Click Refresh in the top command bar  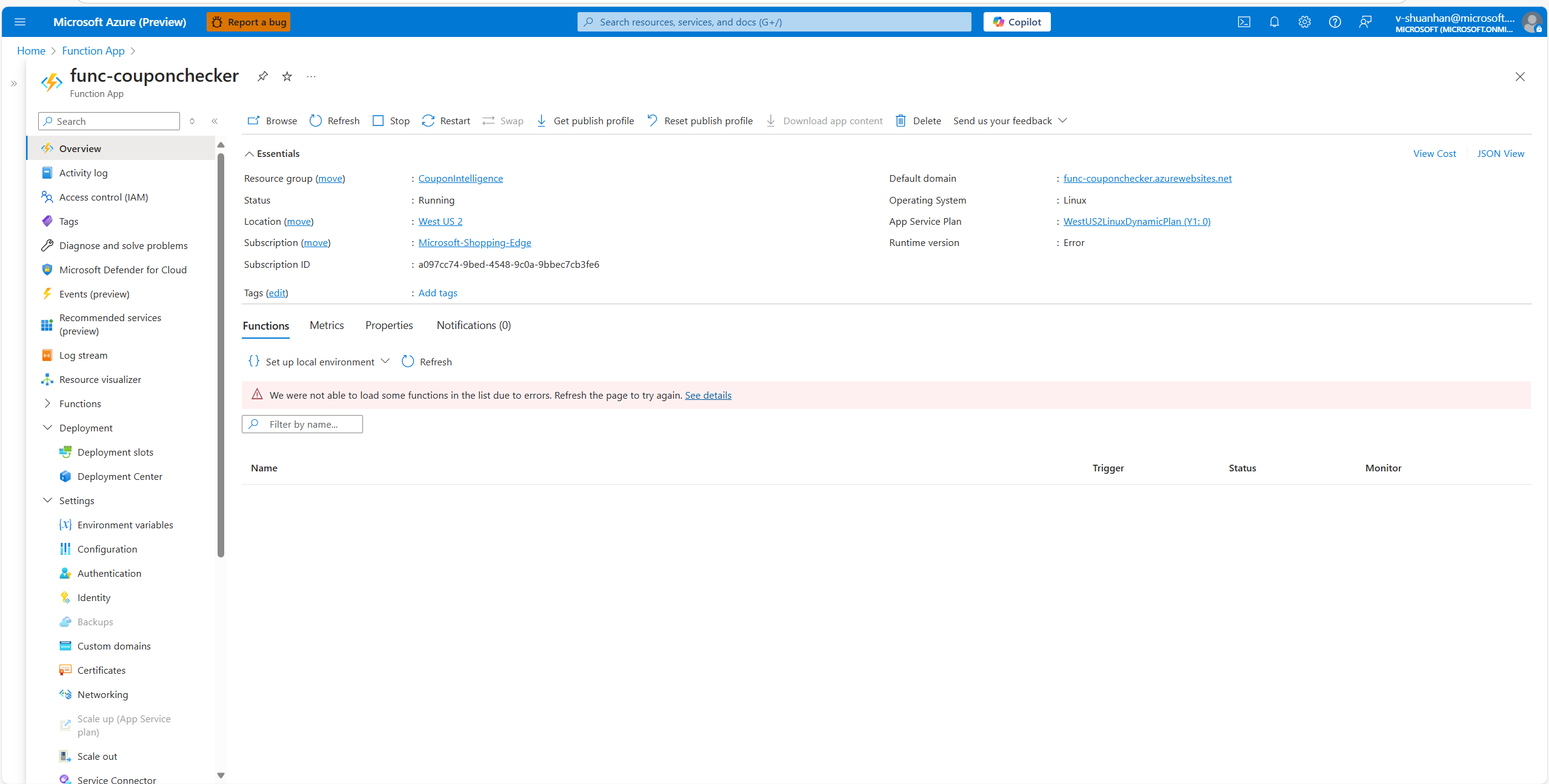pyautogui.click(x=335, y=121)
